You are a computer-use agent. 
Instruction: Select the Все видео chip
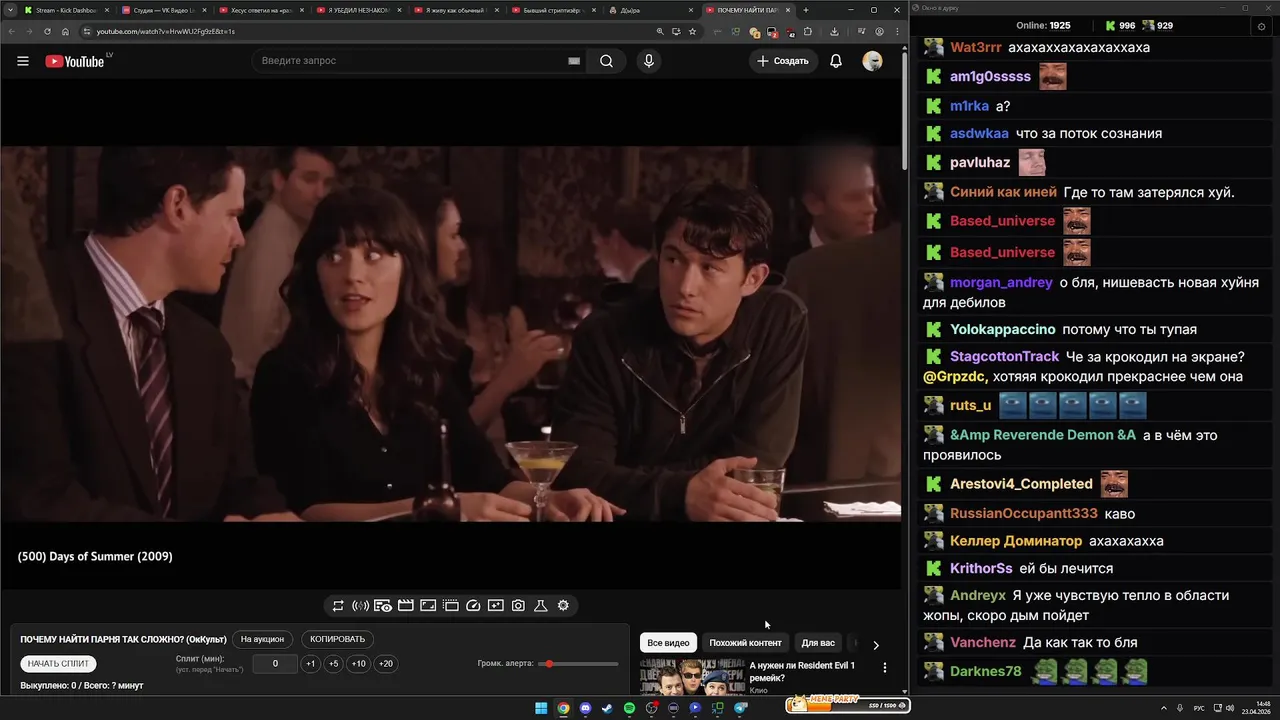tap(668, 643)
